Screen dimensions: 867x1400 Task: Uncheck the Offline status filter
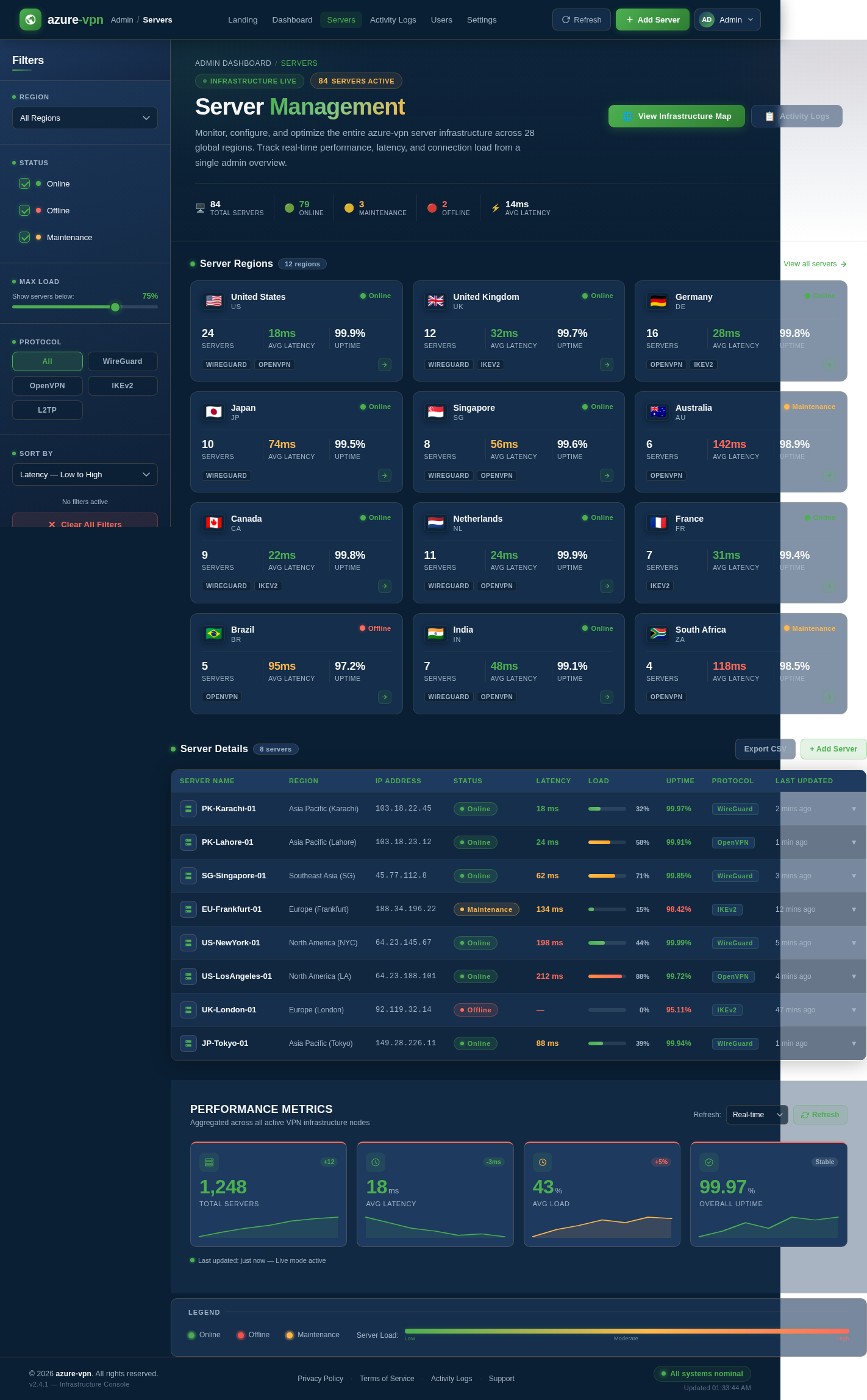(24, 210)
